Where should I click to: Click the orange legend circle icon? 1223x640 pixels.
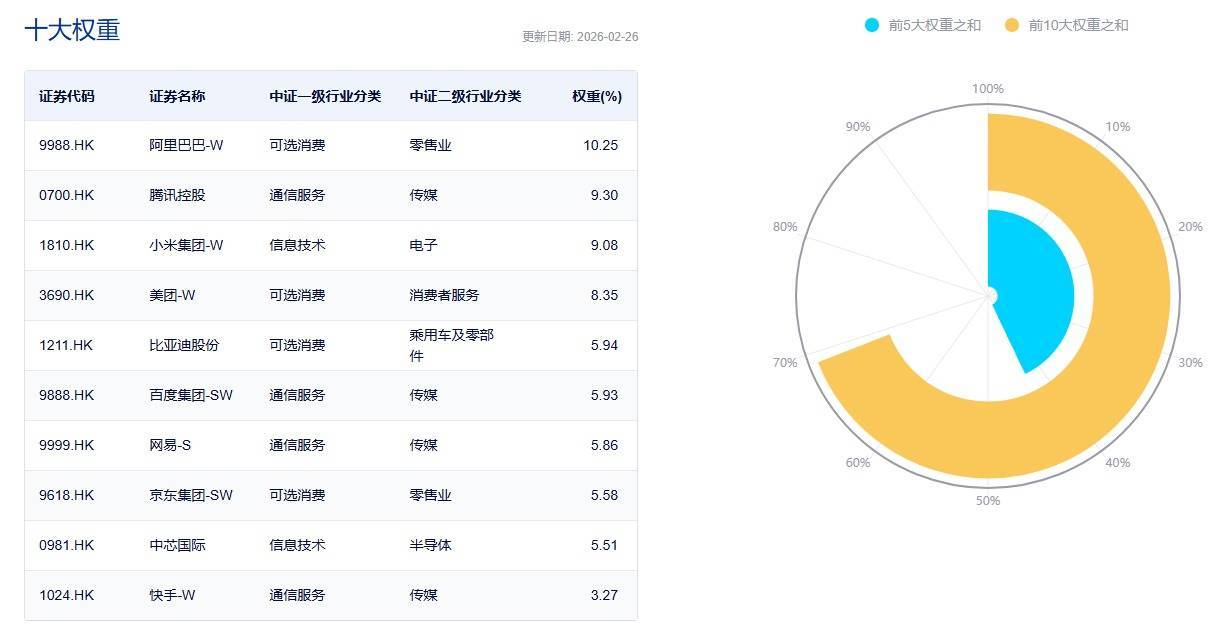(x=1012, y=25)
